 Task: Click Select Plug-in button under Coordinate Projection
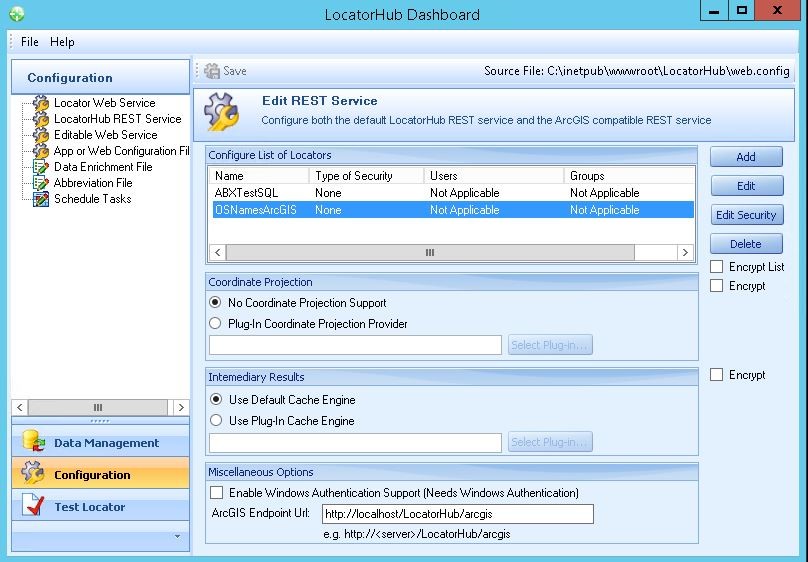[550, 345]
